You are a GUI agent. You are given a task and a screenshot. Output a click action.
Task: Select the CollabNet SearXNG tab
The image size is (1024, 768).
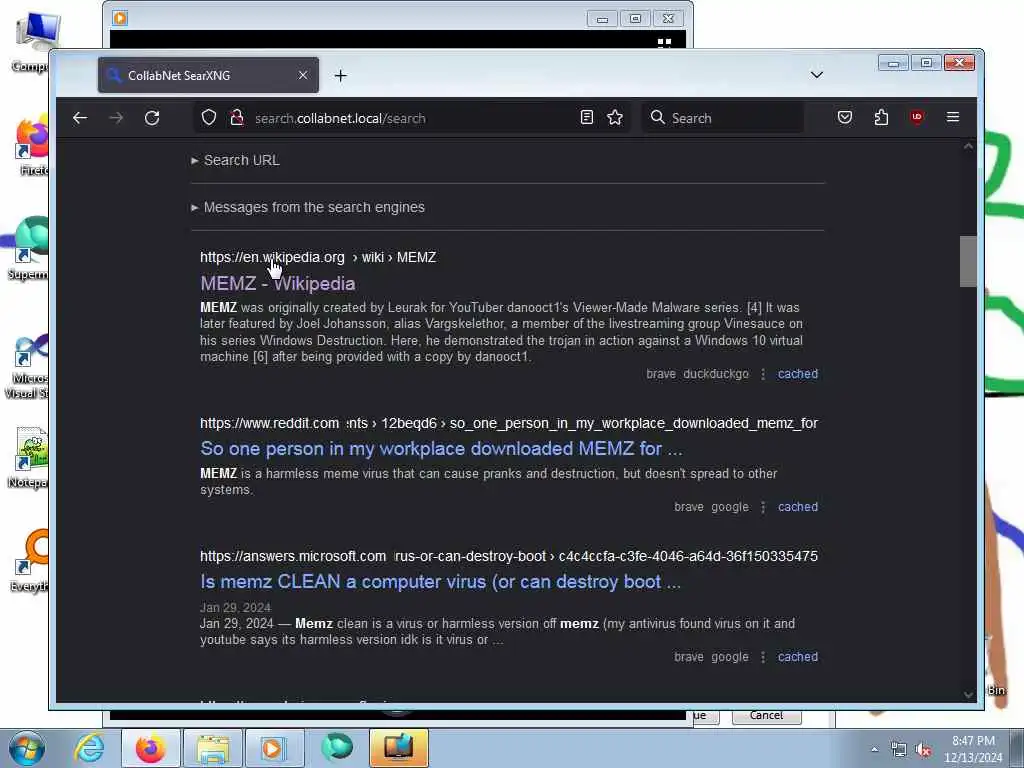coord(208,75)
